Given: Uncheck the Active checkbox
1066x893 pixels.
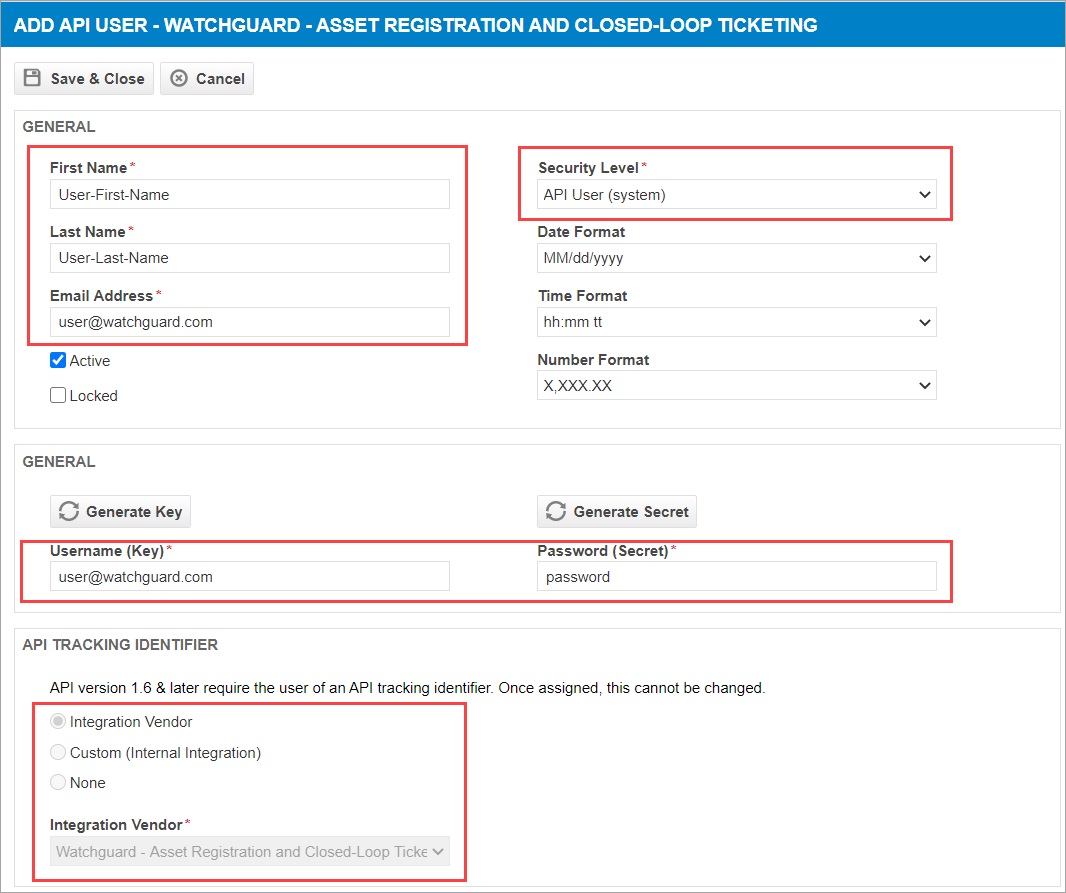Looking at the screenshot, I should [58, 361].
